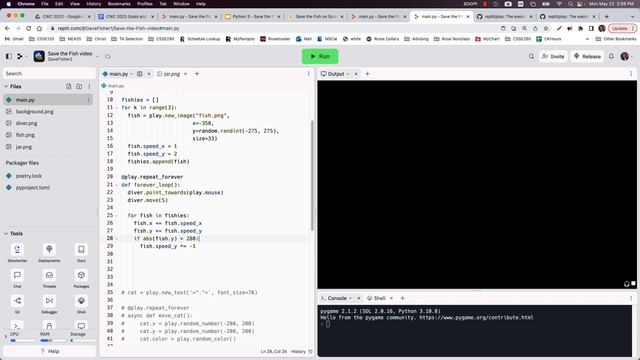
Task: Open the Bookmarks menu in the macOS menu bar
Action: pyautogui.click(x=119, y=4)
